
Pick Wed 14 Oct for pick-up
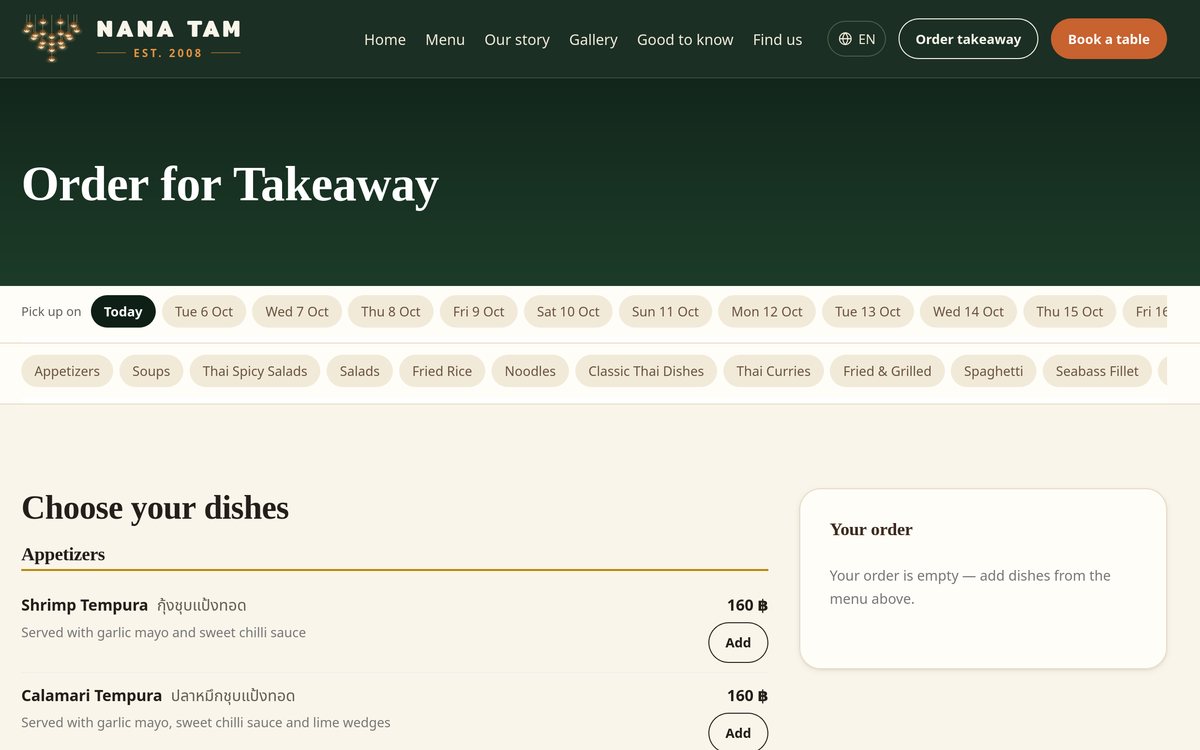tap(968, 311)
